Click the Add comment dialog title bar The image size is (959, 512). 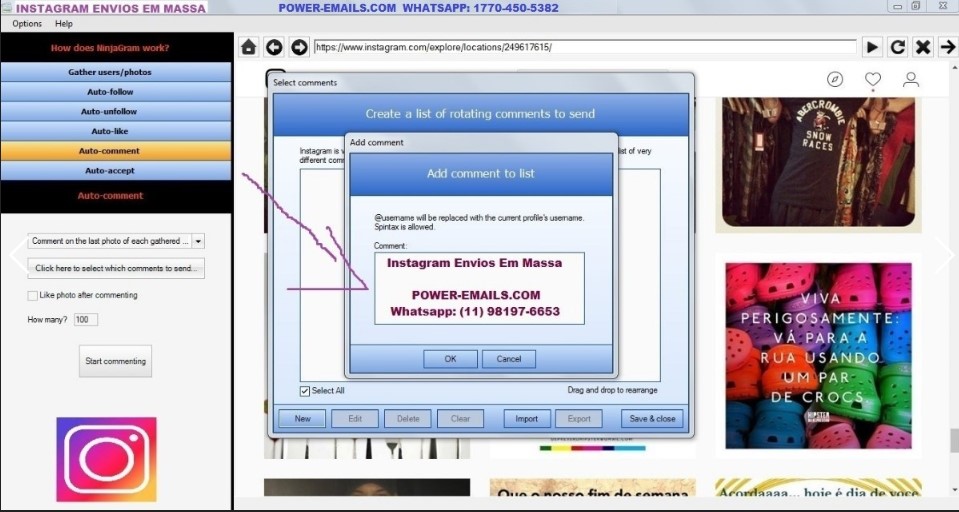481,142
